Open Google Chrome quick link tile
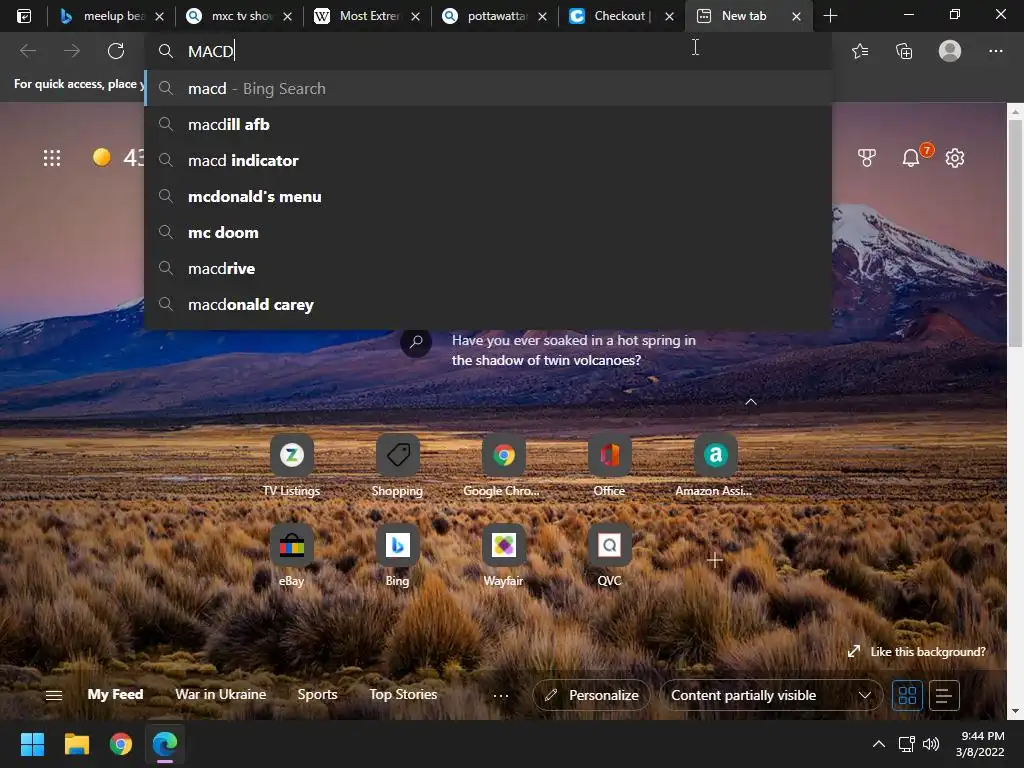The height and width of the screenshot is (768, 1024). point(503,465)
